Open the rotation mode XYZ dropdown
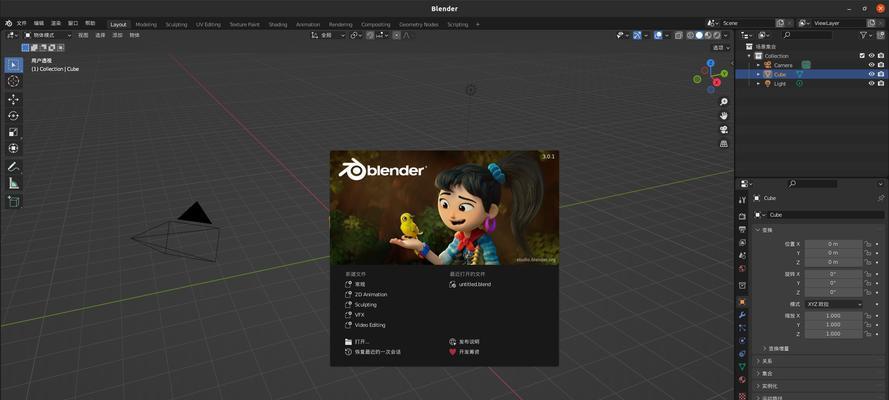The image size is (889, 400). point(833,304)
